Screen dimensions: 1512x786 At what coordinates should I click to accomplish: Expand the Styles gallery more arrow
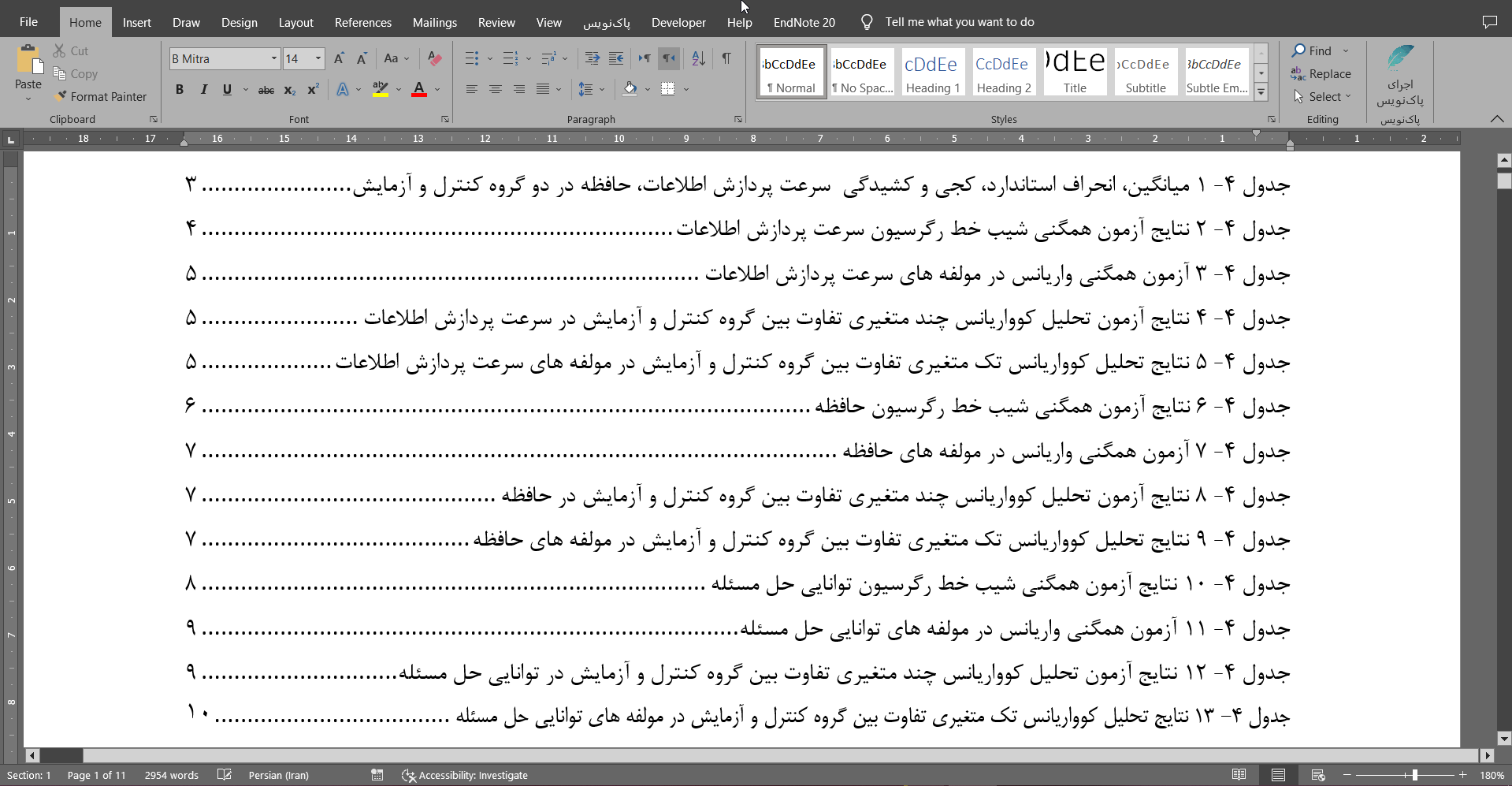pos(1261,92)
